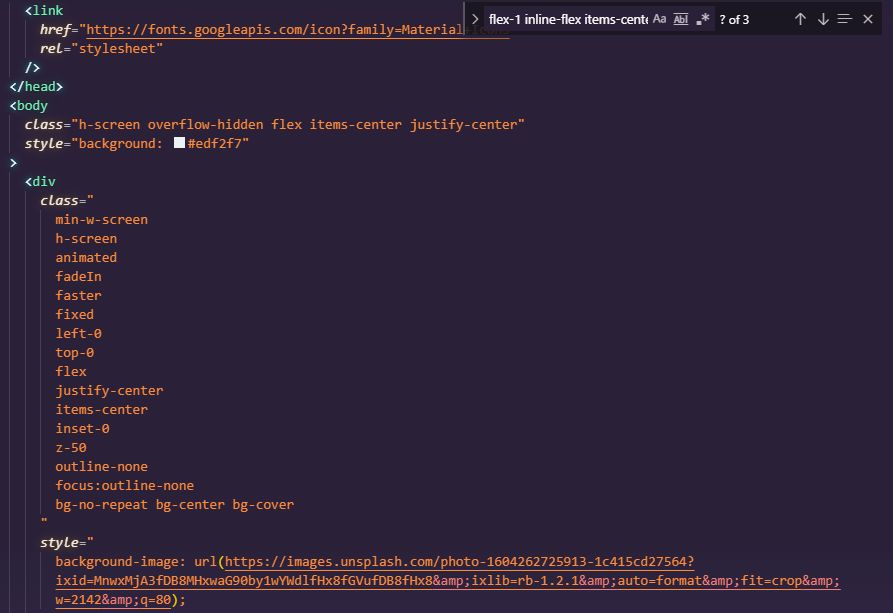Click the 'fixed' class line
This screenshot has height=613, width=893.
click(75, 314)
